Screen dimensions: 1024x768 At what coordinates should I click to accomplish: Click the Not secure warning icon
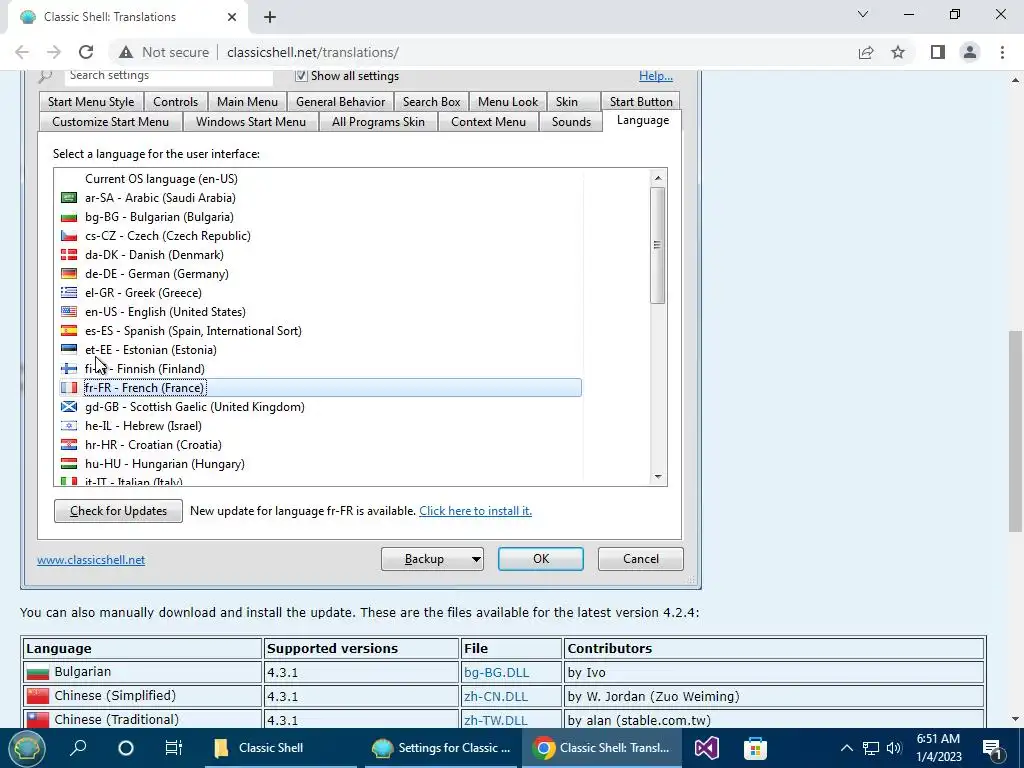coord(125,52)
